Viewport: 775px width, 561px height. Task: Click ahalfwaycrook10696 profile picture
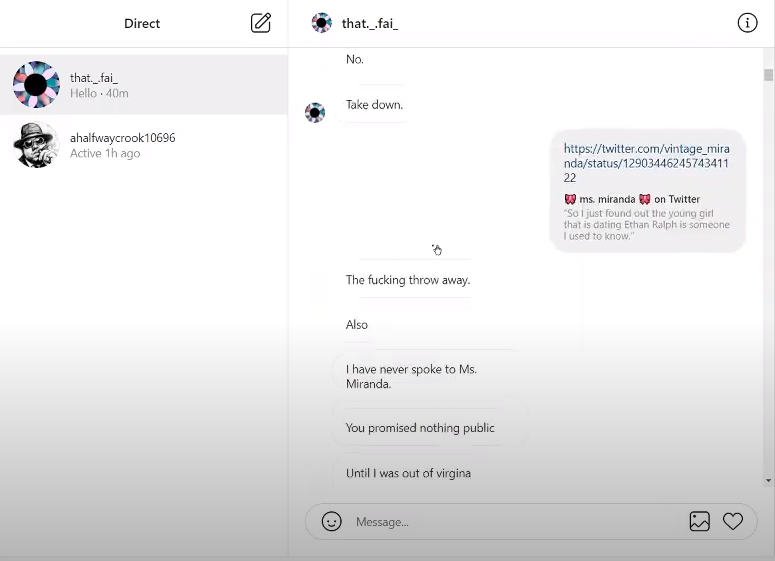click(36, 145)
